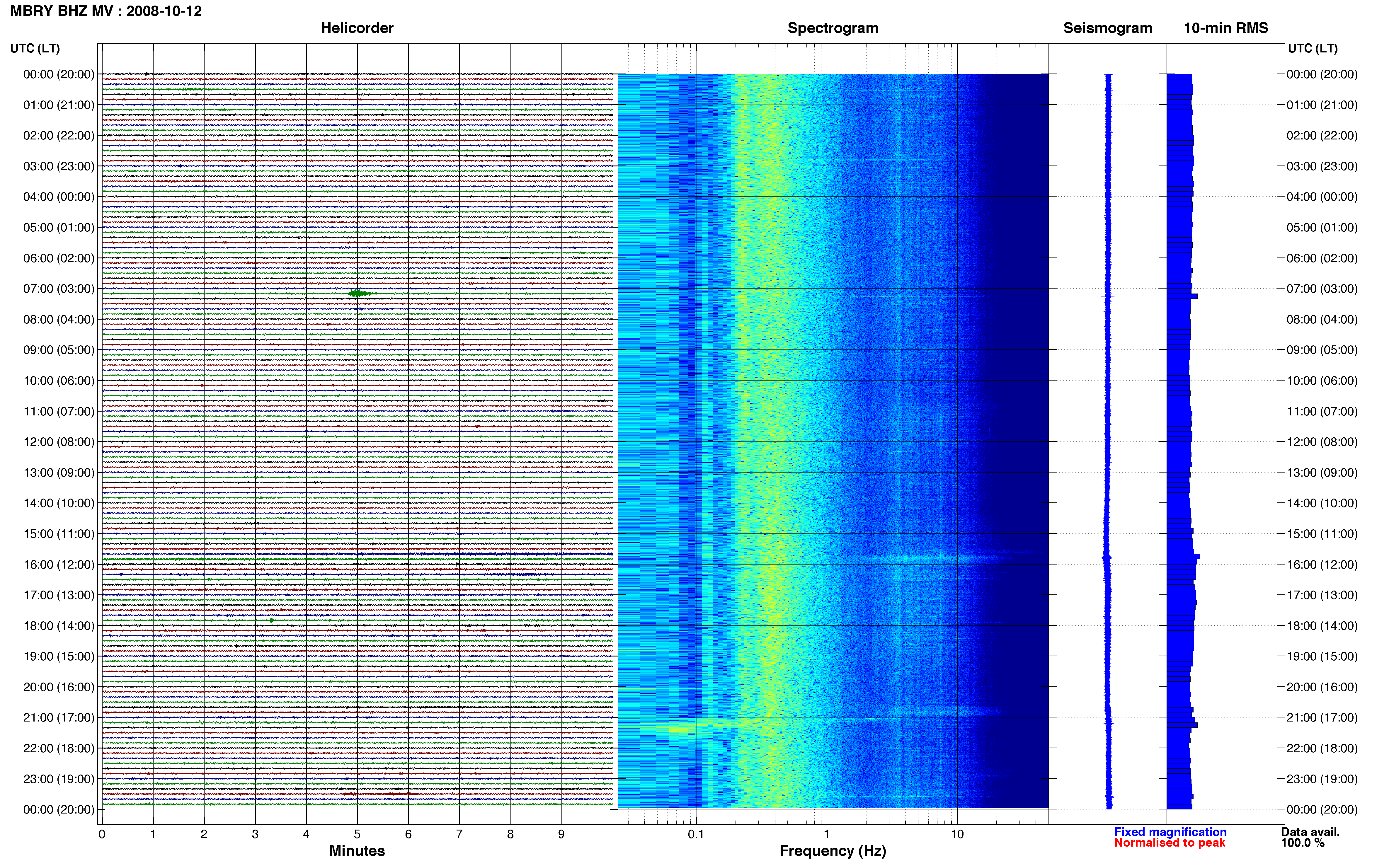Click the RMS bar peak just after 07:00
The height and width of the screenshot is (868, 1389).
point(1182,296)
